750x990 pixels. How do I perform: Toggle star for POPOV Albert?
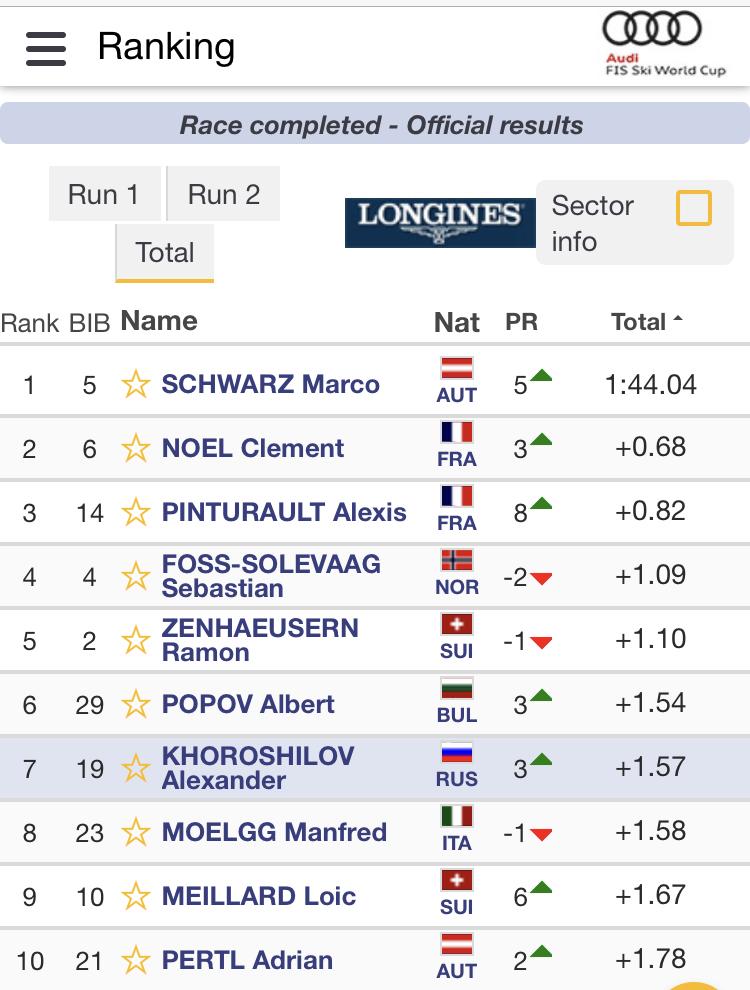click(136, 705)
